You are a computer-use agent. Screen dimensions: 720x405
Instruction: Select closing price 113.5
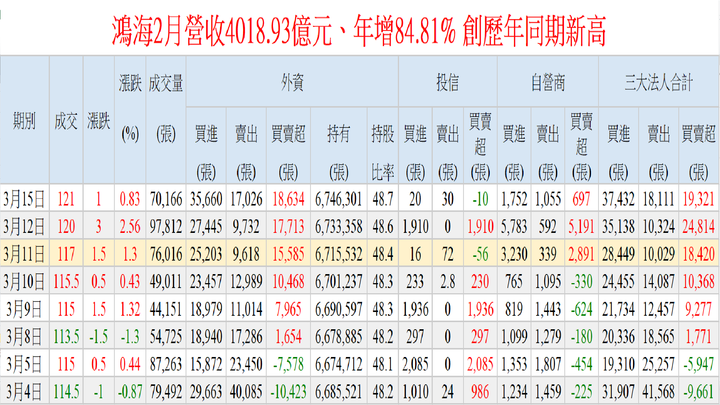(x=66, y=337)
